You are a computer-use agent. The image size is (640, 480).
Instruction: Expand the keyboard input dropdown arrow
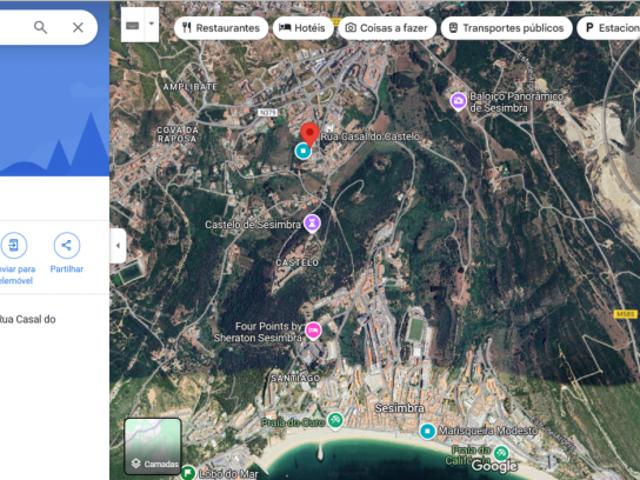152,24
